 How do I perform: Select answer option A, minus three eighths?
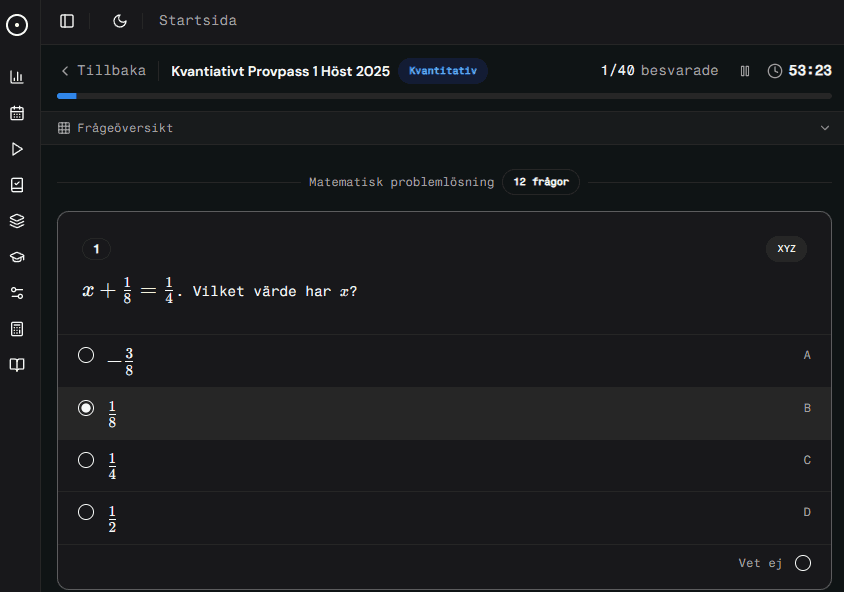pos(86,356)
